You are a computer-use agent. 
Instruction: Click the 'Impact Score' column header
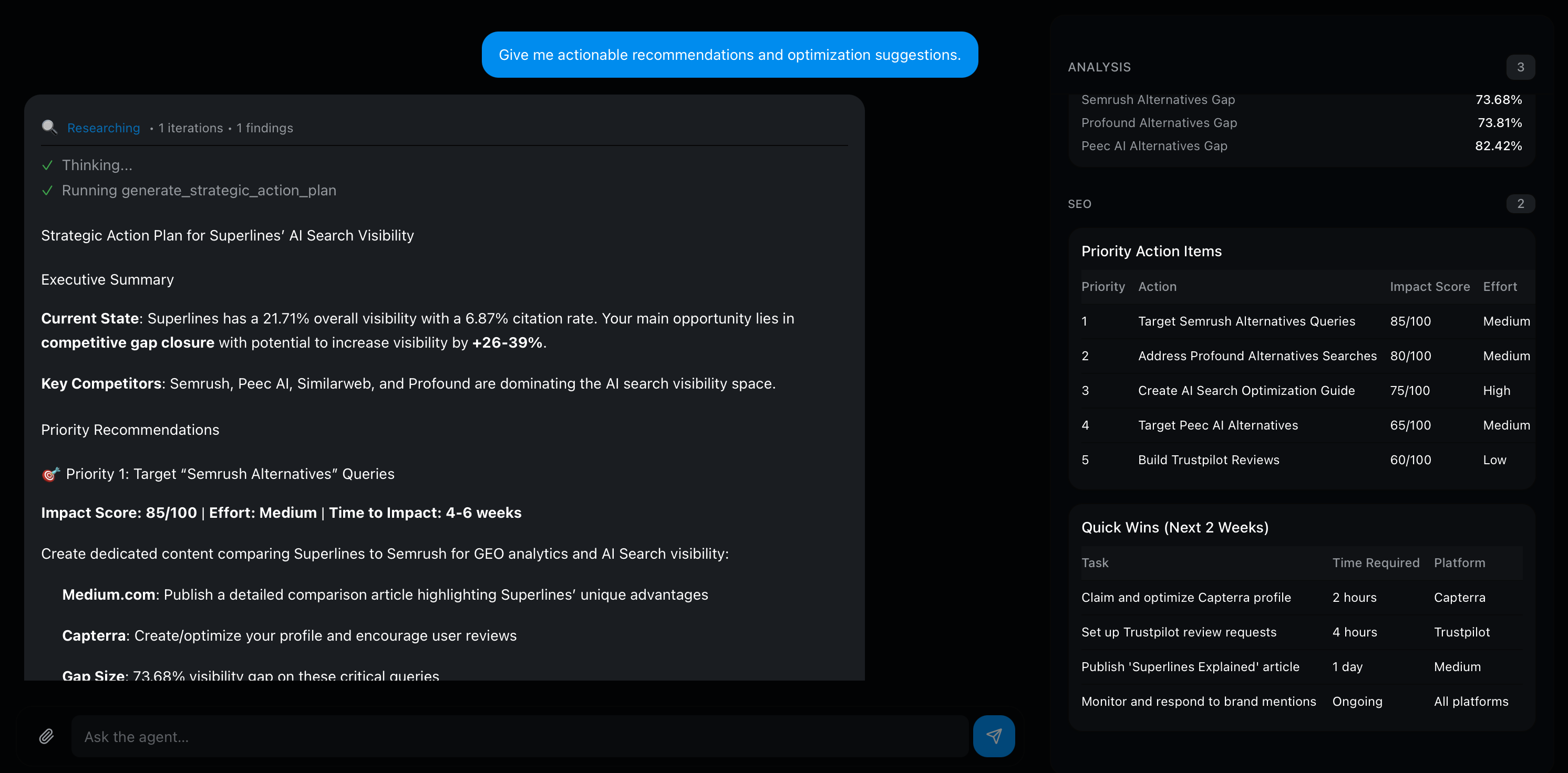tap(1430, 286)
